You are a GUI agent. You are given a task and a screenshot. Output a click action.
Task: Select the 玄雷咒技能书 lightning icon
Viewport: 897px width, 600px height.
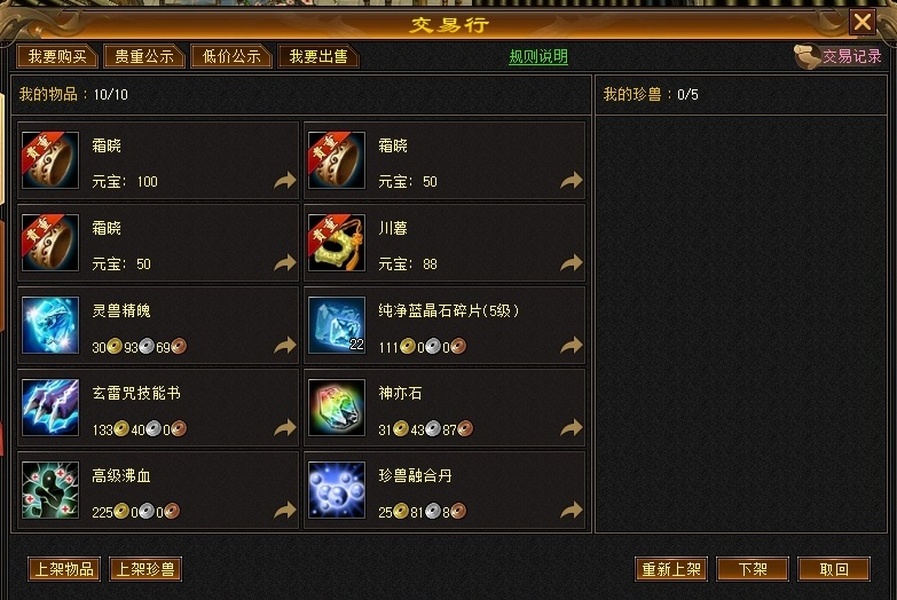click(50, 407)
